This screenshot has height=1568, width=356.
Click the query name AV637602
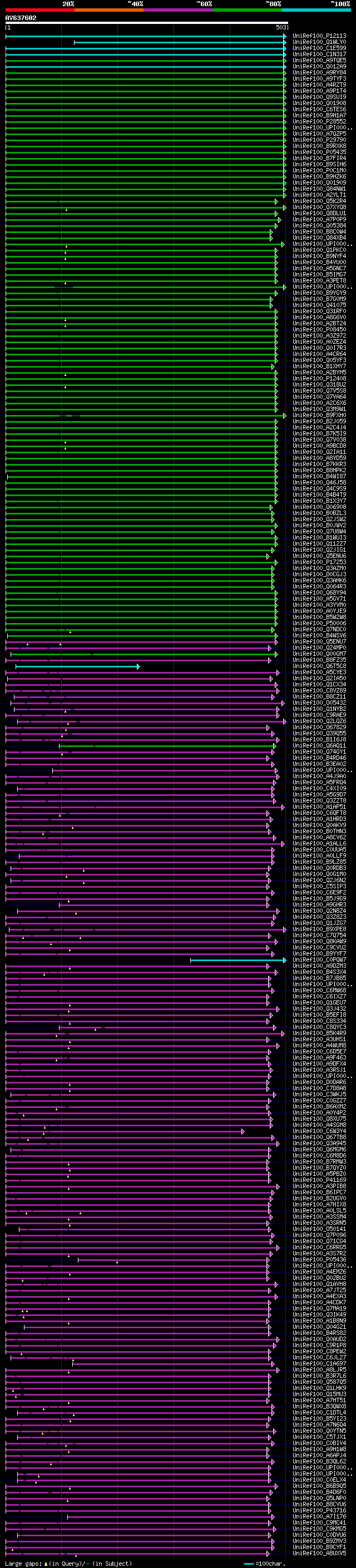[x=21, y=18]
